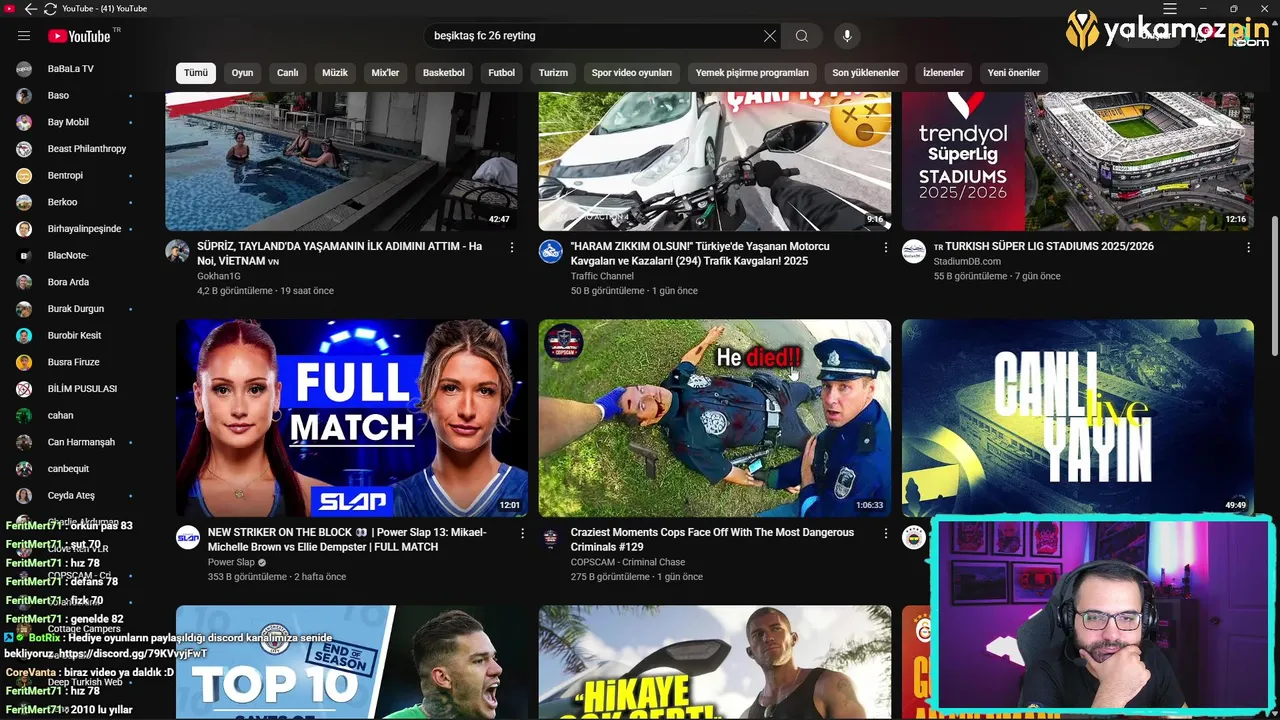This screenshot has width=1280, height=720.
Task: Select the Yeni öneriler filter chip
Action: pyautogui.click(x=1014, y=73)
